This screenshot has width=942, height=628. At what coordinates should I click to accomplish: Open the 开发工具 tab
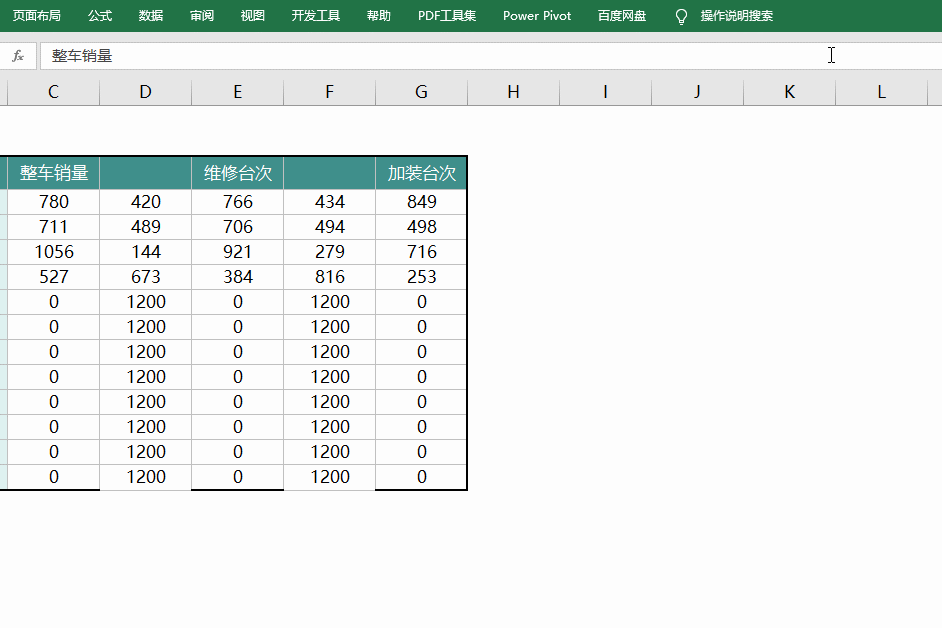pos(315,16)
